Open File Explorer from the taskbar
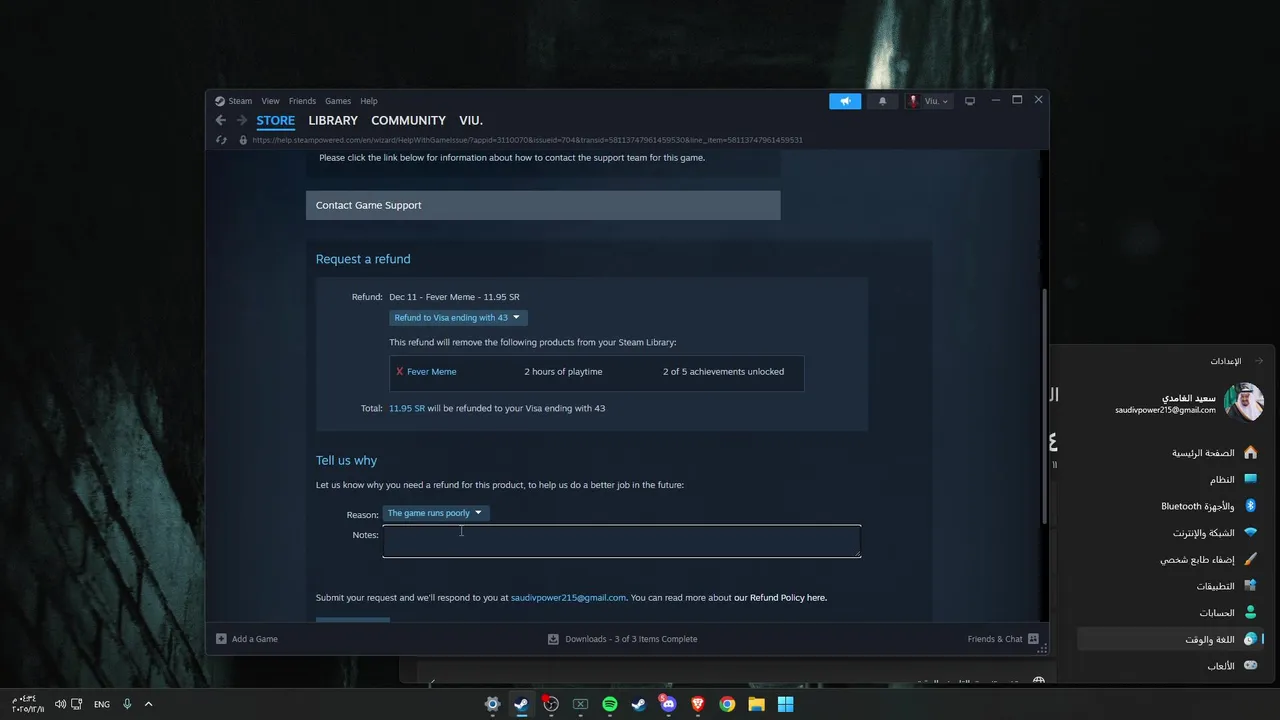 click(x=756, y=704)
